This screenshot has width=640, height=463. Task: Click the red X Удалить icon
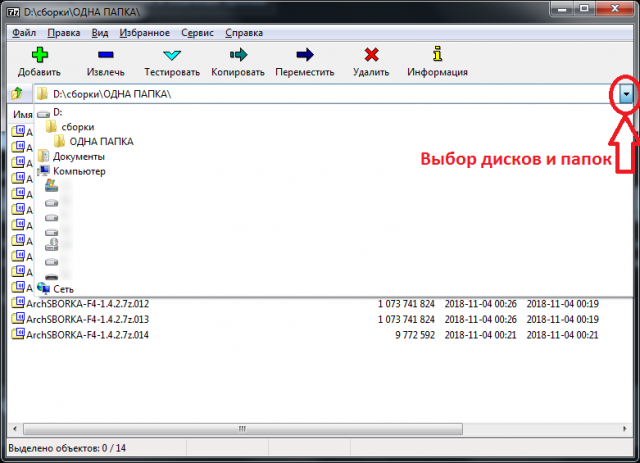tap(372, 55)
